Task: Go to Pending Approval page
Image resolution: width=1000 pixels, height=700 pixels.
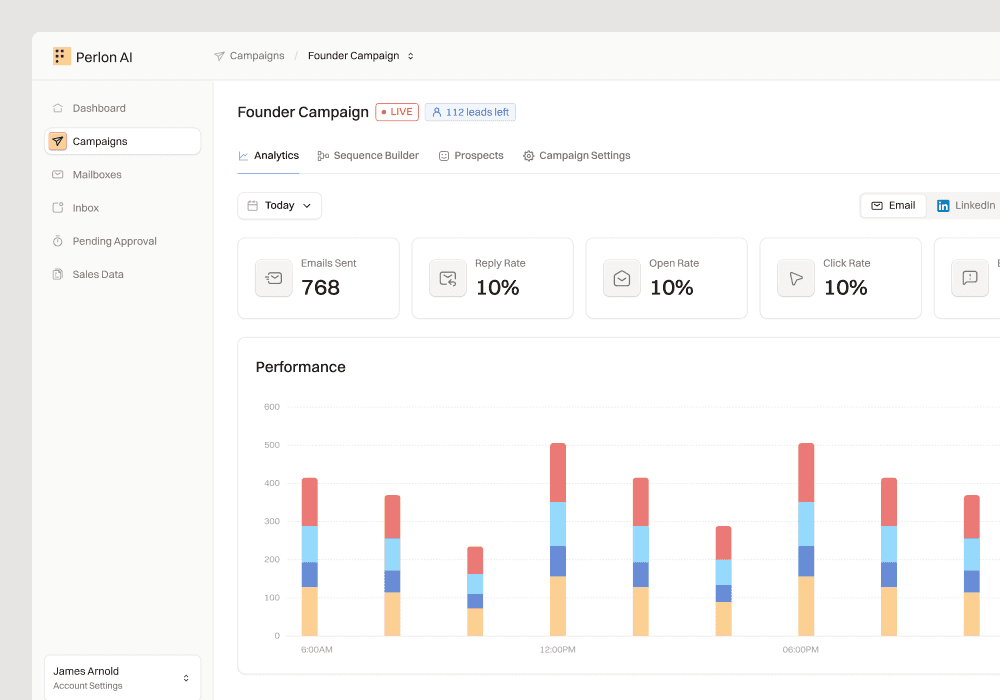Action: coord(114,241)
